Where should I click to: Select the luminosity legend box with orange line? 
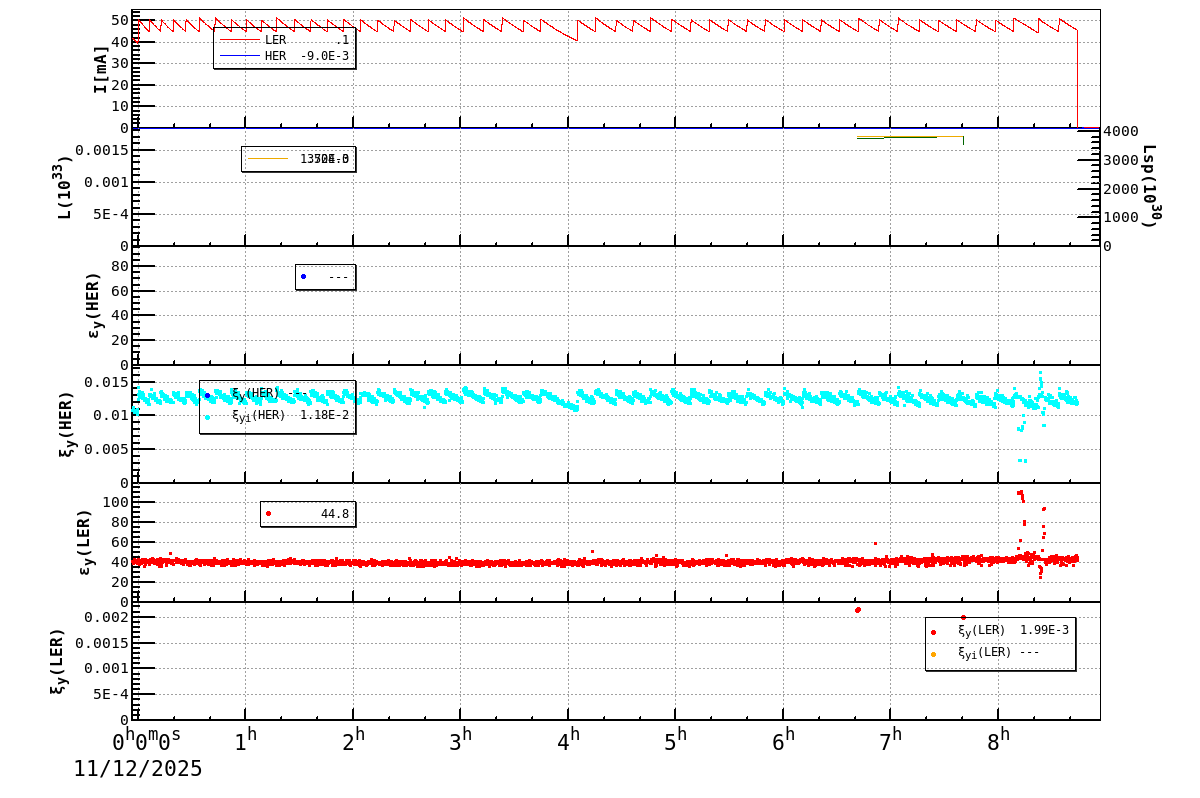pos(298,159)
